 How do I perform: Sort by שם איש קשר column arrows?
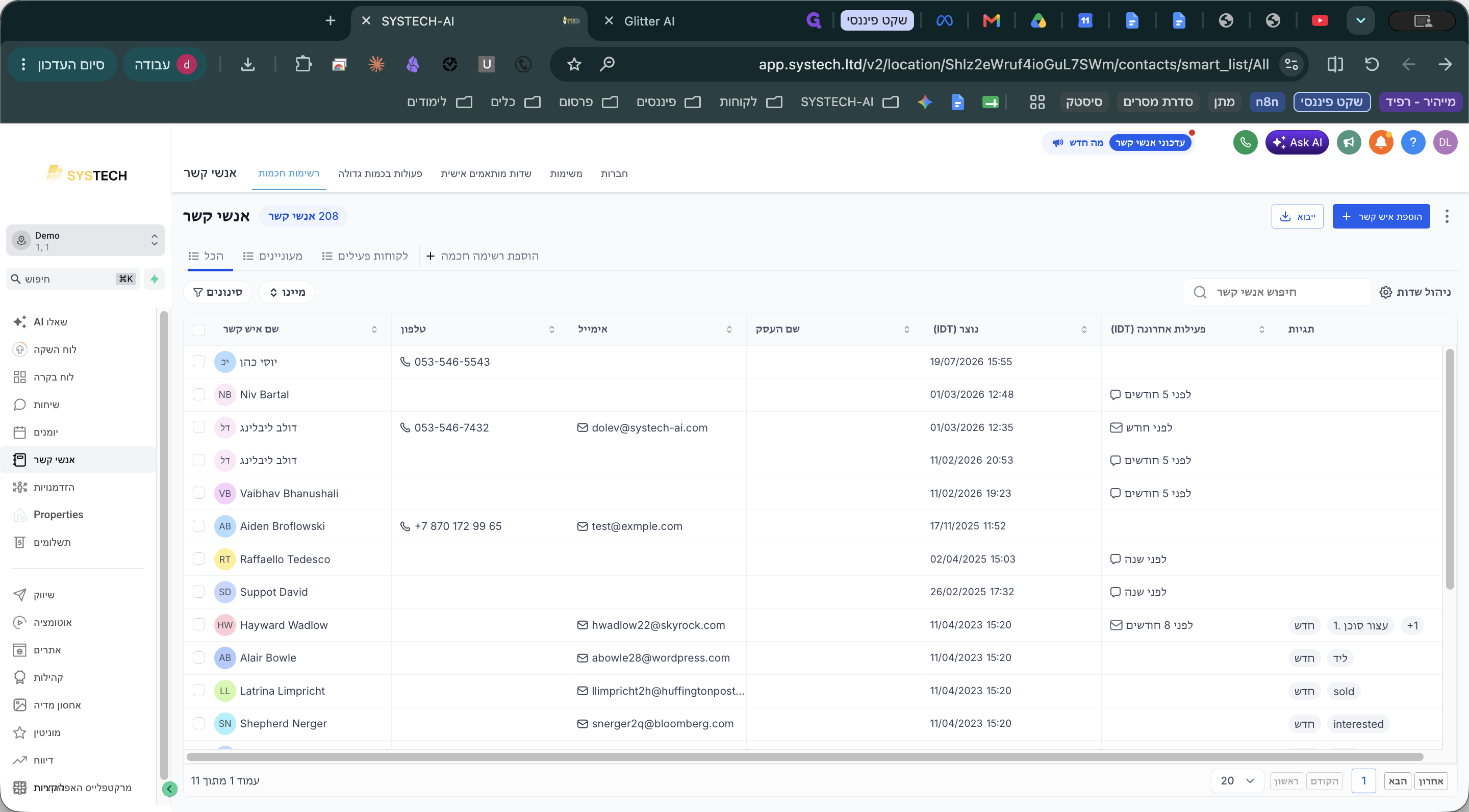[x=374, y=329]
